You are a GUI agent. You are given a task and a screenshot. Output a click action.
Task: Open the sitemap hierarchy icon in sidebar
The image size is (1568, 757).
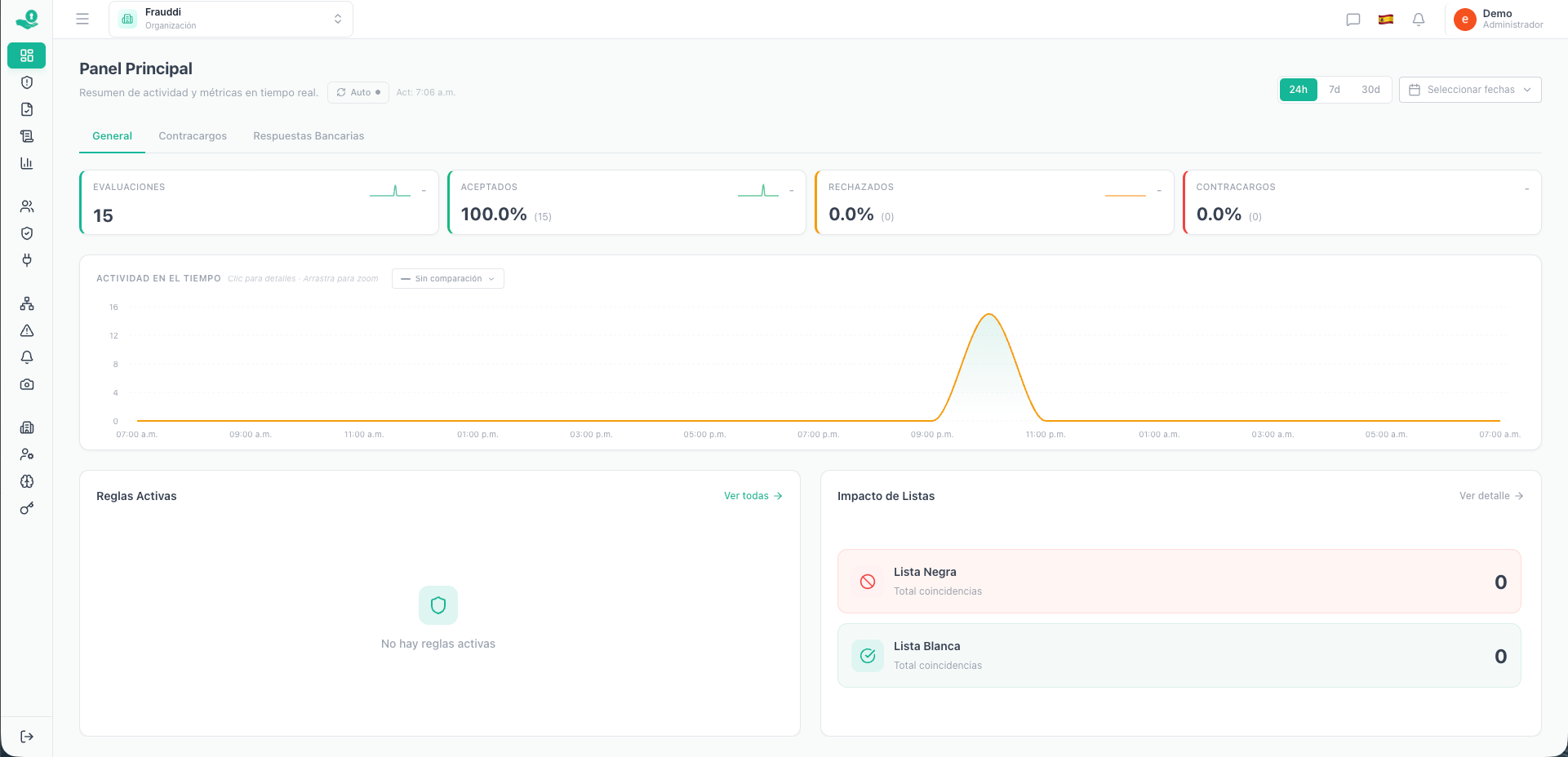click(x=27, y=303)
